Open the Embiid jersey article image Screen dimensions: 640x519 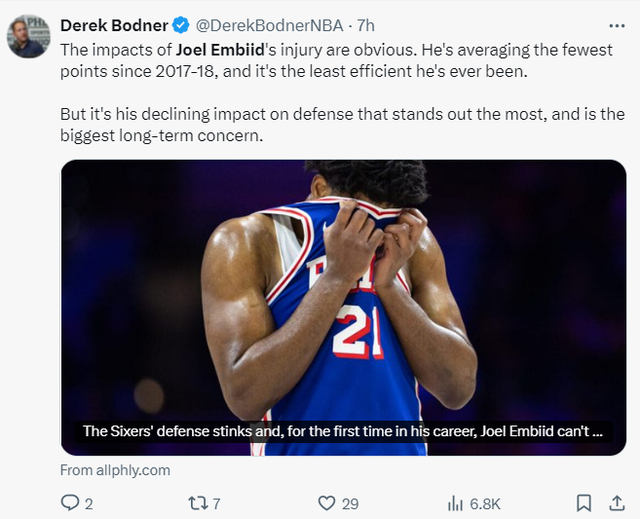tap(342, 290)
